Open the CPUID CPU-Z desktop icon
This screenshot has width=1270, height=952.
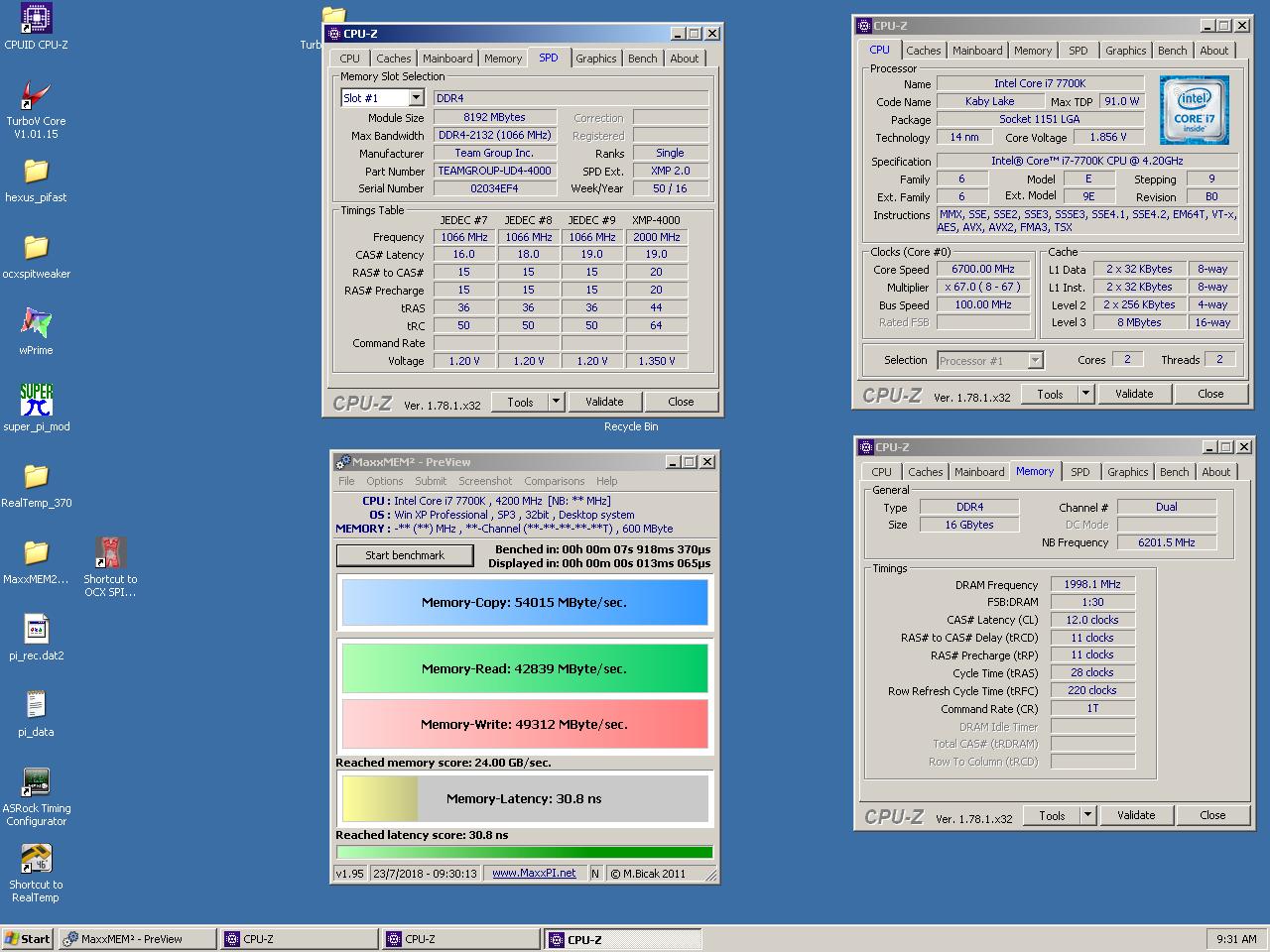[36, 20]
